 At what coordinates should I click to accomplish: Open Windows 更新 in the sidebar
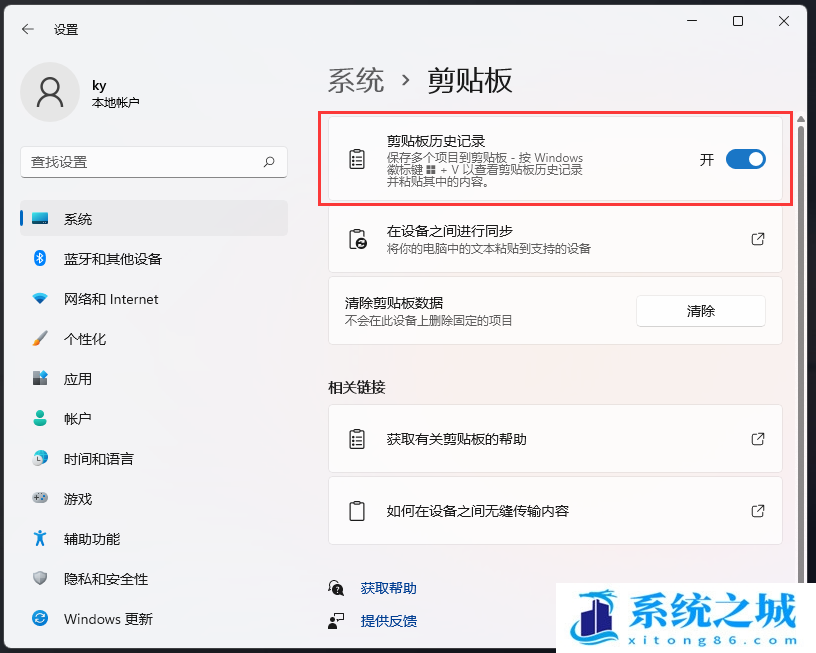click(x=108, y=619)
